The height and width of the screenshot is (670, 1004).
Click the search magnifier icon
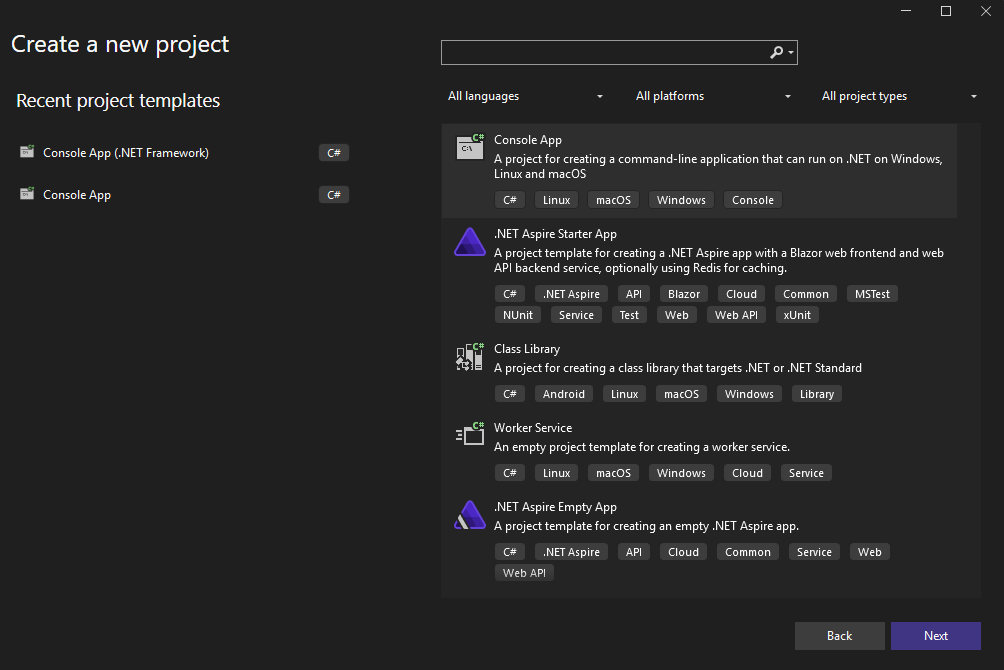click(777, 53)
